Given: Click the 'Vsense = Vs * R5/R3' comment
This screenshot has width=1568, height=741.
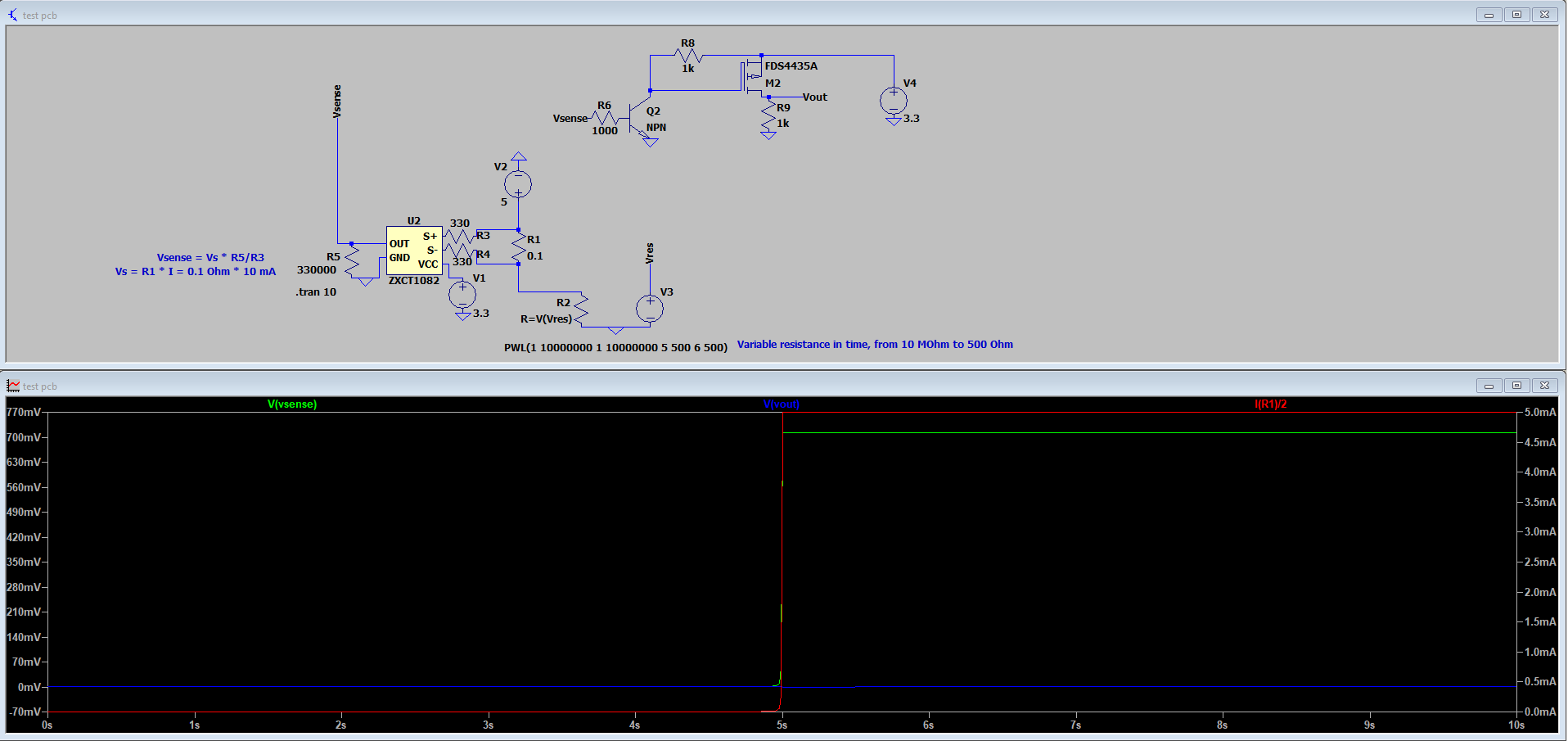Looking at the screenshot, I should (210, 258).
